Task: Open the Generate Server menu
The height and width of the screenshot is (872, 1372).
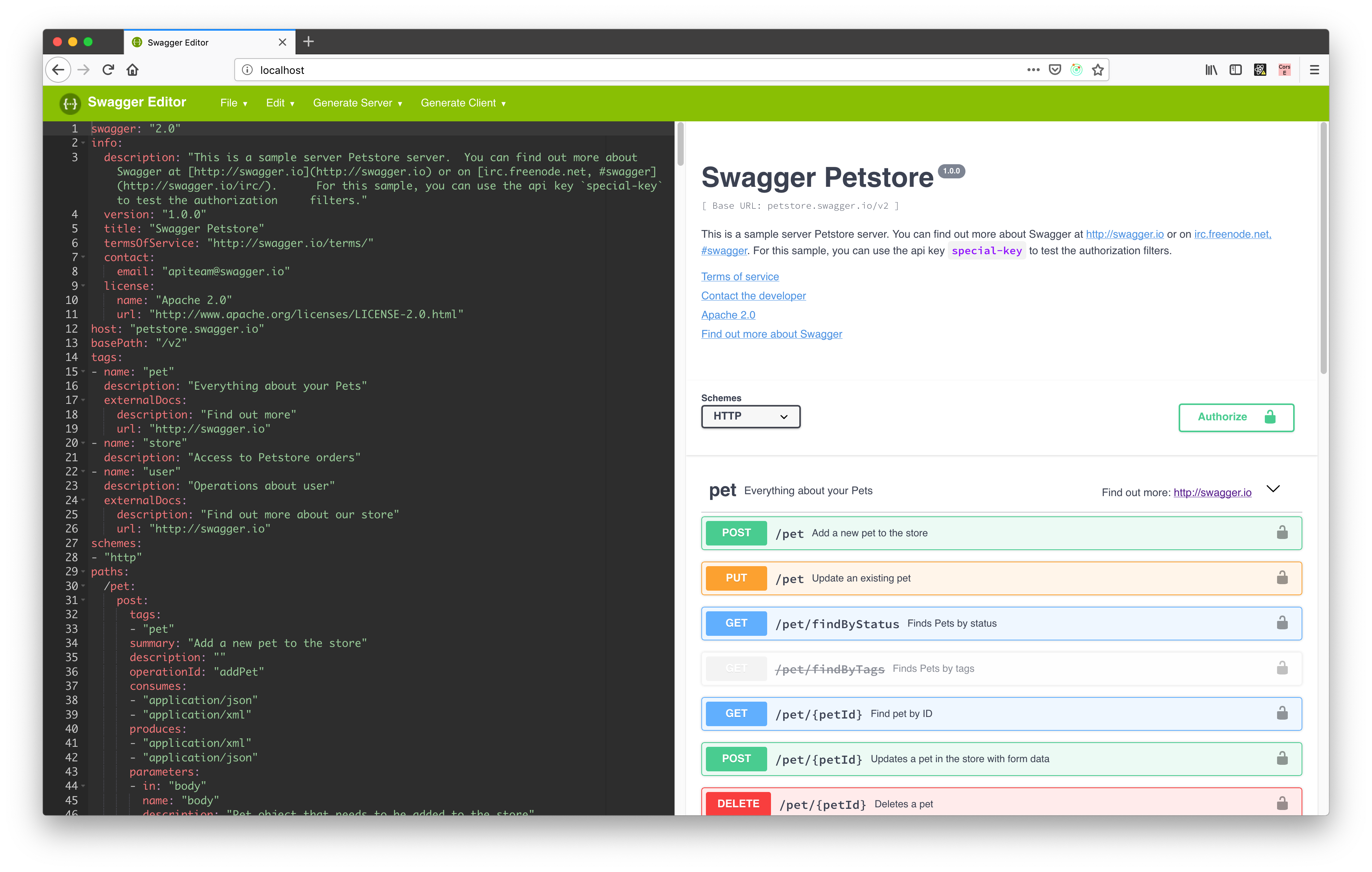Action: pyautogui.click(x=357, y=103)
